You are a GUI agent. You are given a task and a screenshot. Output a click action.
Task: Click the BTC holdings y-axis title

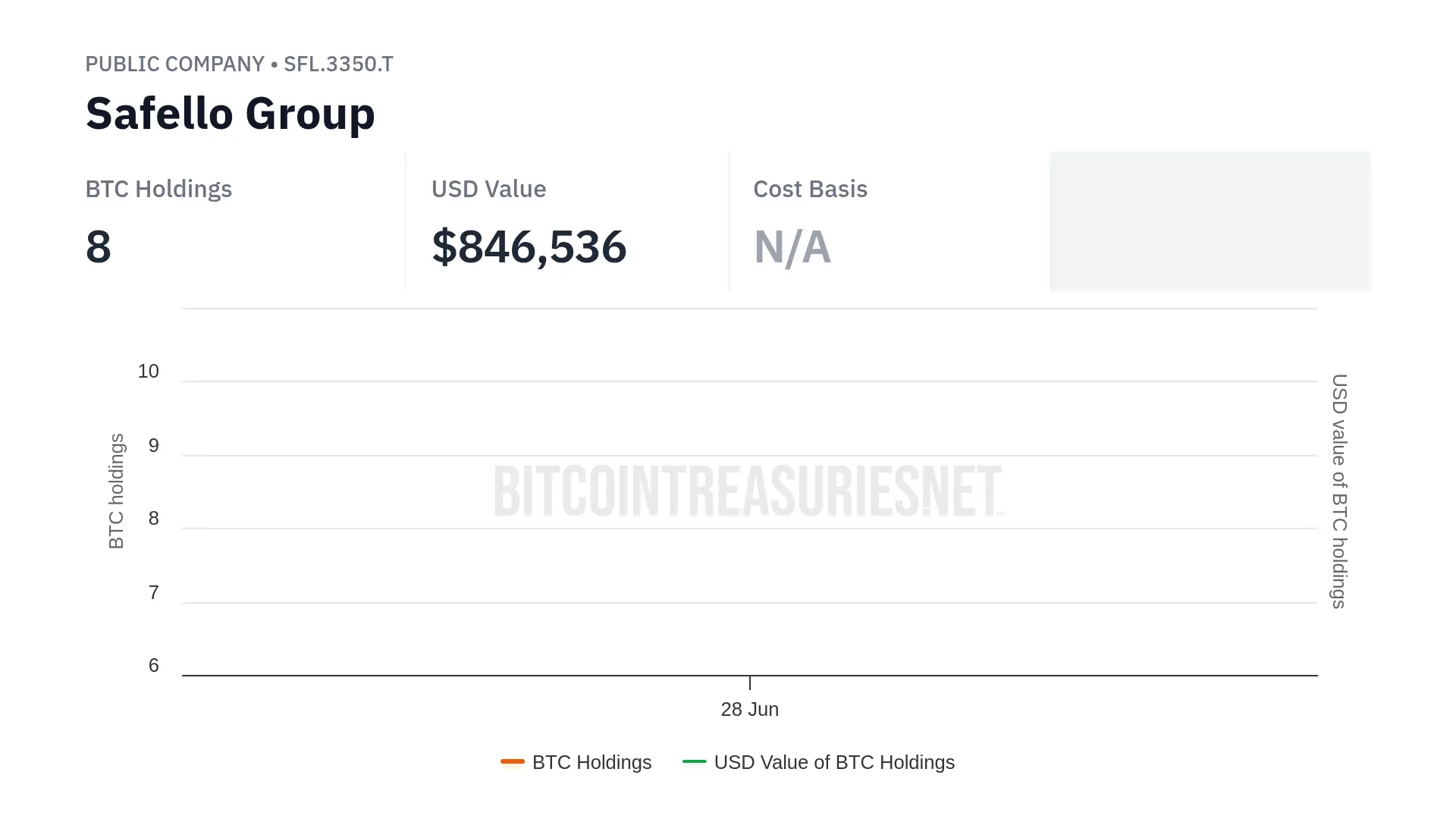(116, 491)
